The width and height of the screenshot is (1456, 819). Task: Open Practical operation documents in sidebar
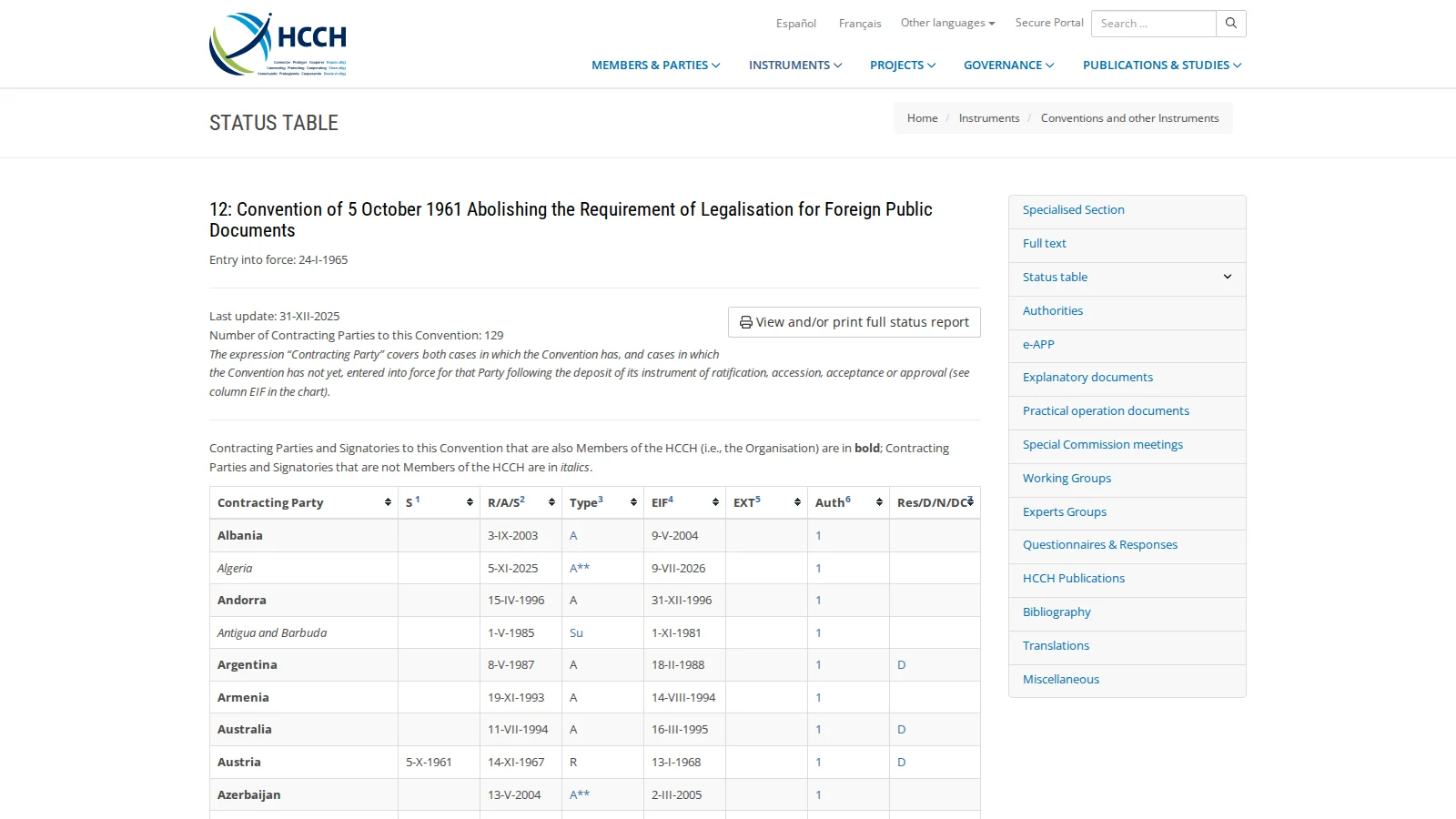click(x=1106, y=411)
